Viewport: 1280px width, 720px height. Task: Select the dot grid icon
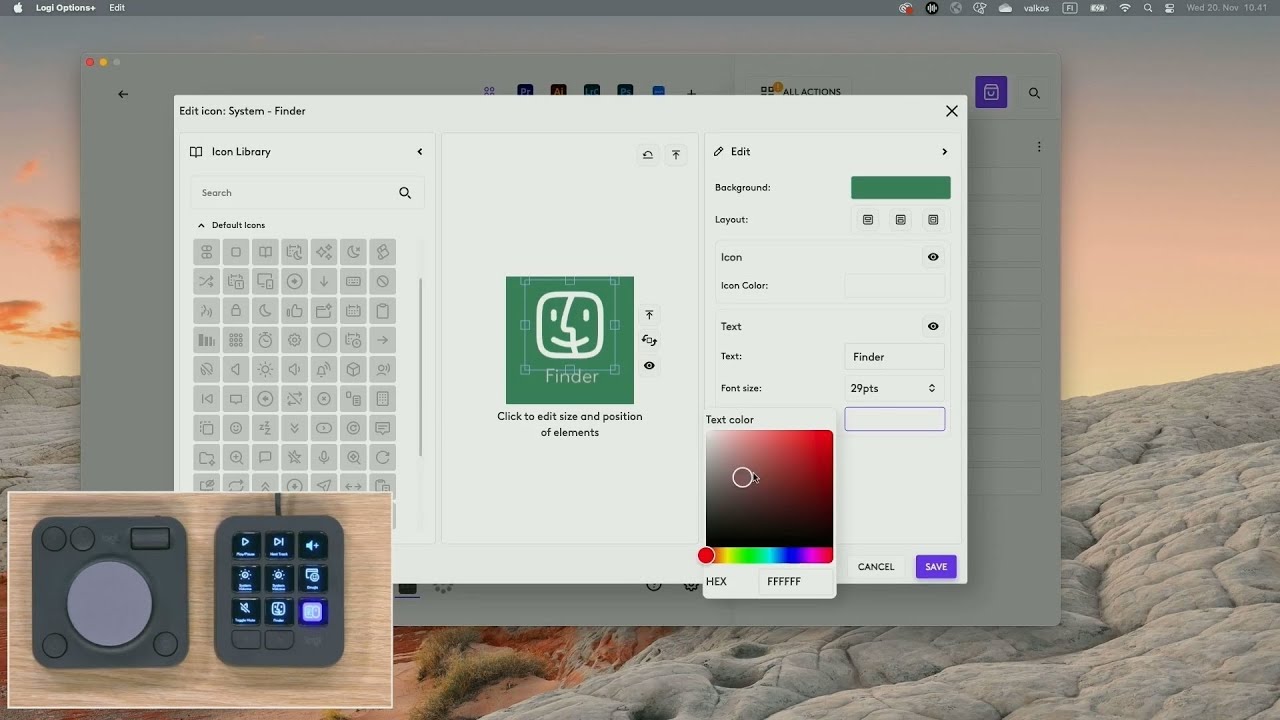236,340
